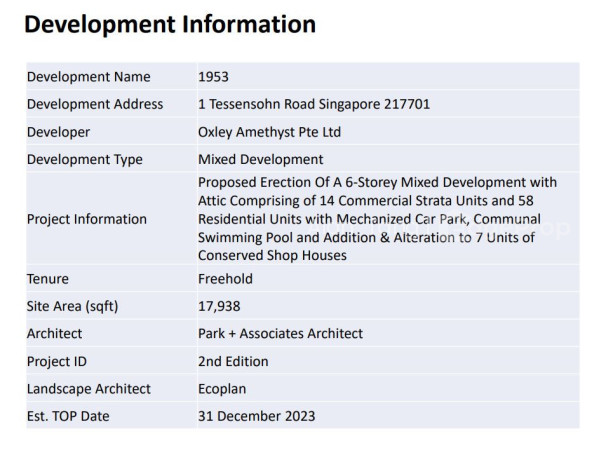Click the Freehold tenure value

[225, 279]
